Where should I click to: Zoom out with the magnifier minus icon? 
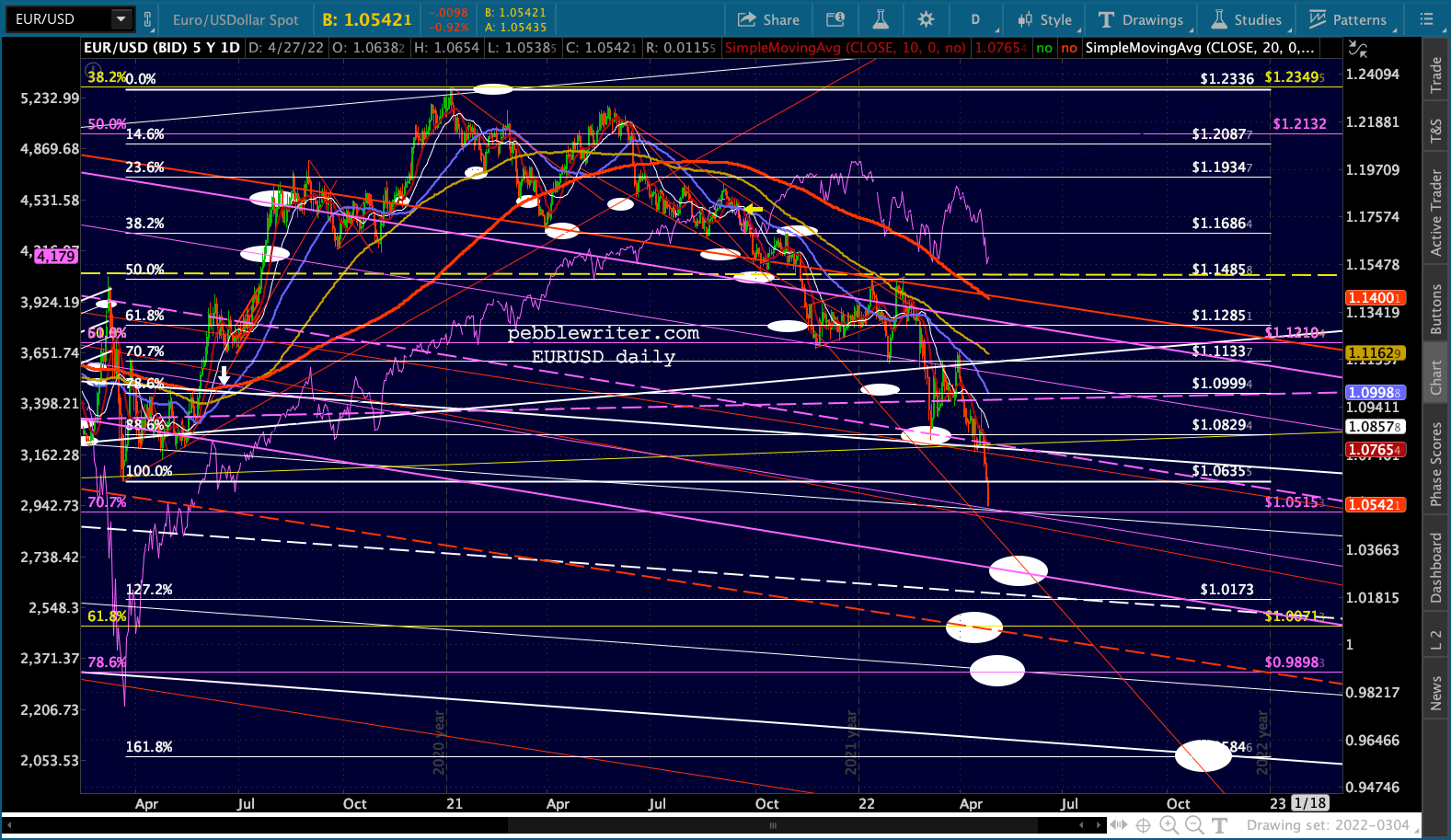tap(1193, 825)
